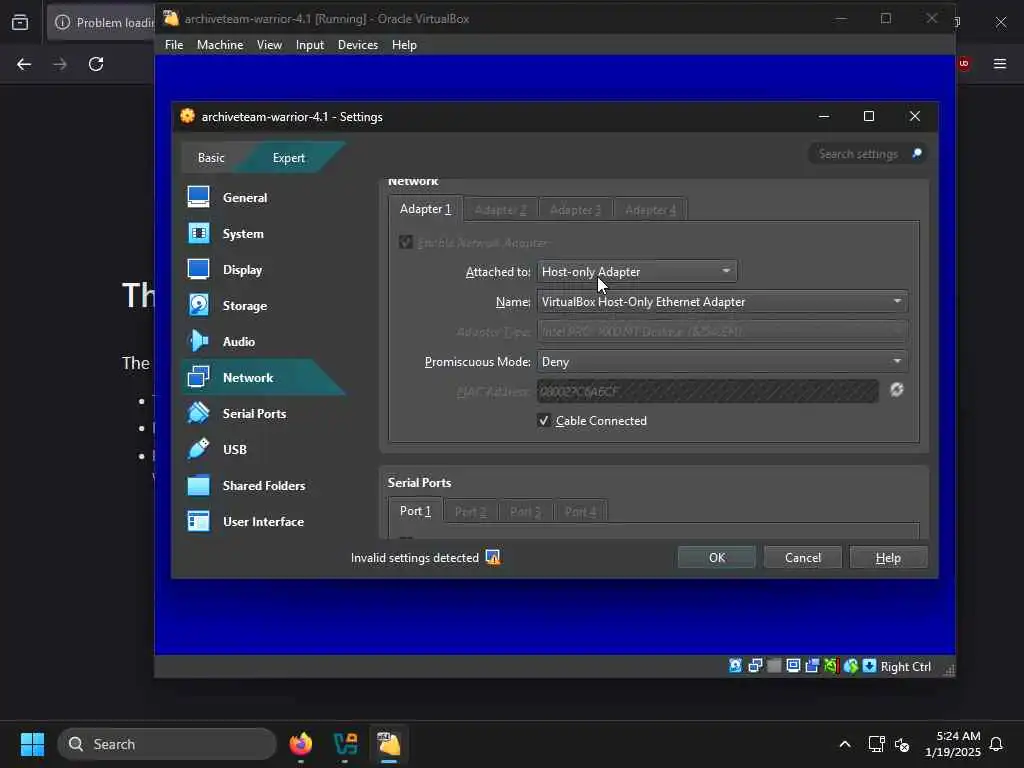The width and height of the screenshot is (1024, 768).
Task: Select the Port 2 serial tab
Action: (x=470, y=511)
